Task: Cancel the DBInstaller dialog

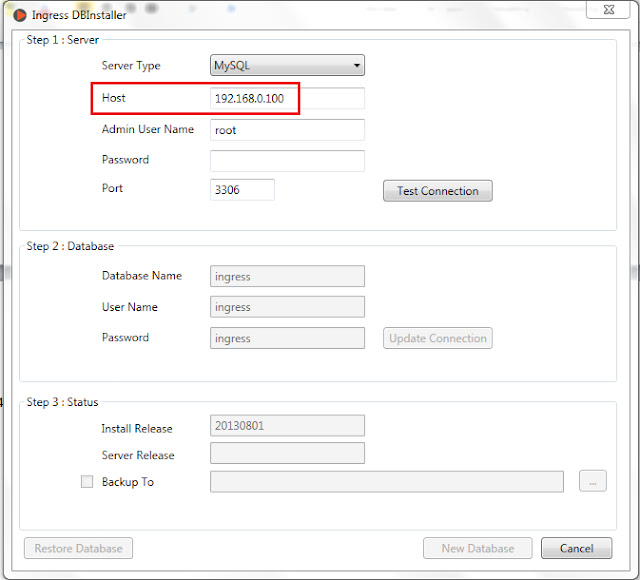Action: [576, 548]
